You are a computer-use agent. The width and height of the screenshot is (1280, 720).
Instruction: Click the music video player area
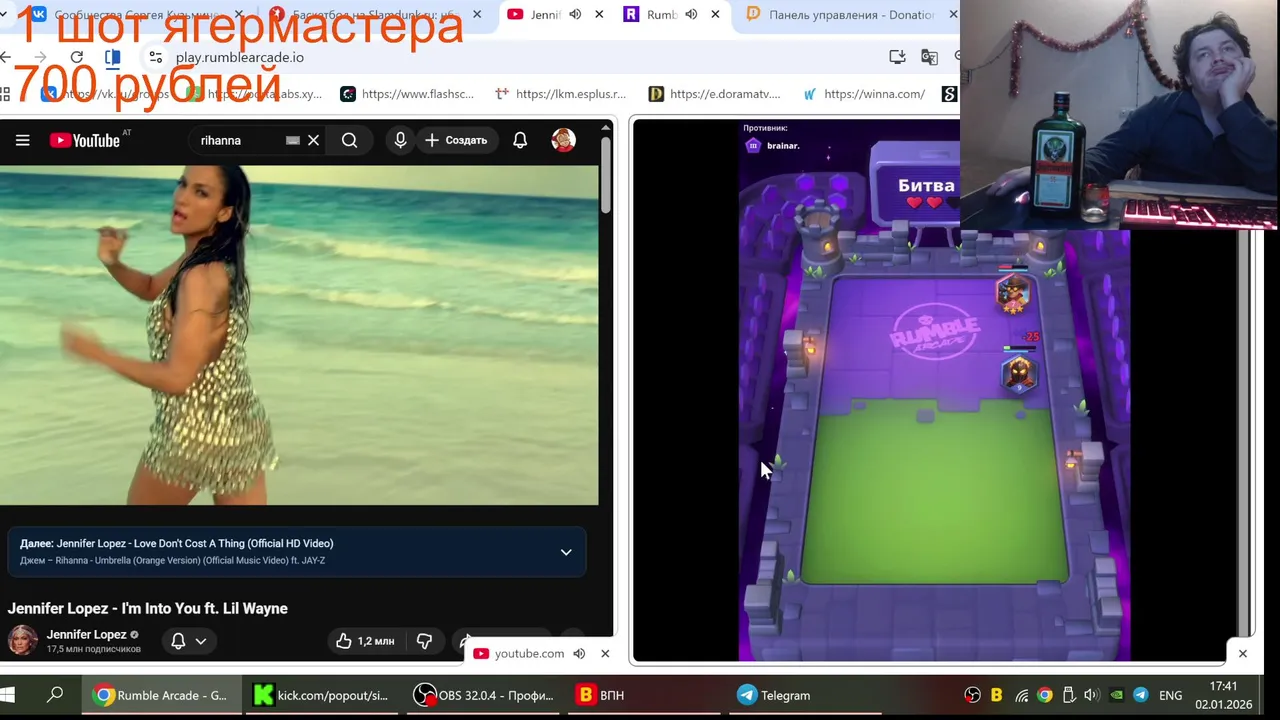click(x=299, y=335)
